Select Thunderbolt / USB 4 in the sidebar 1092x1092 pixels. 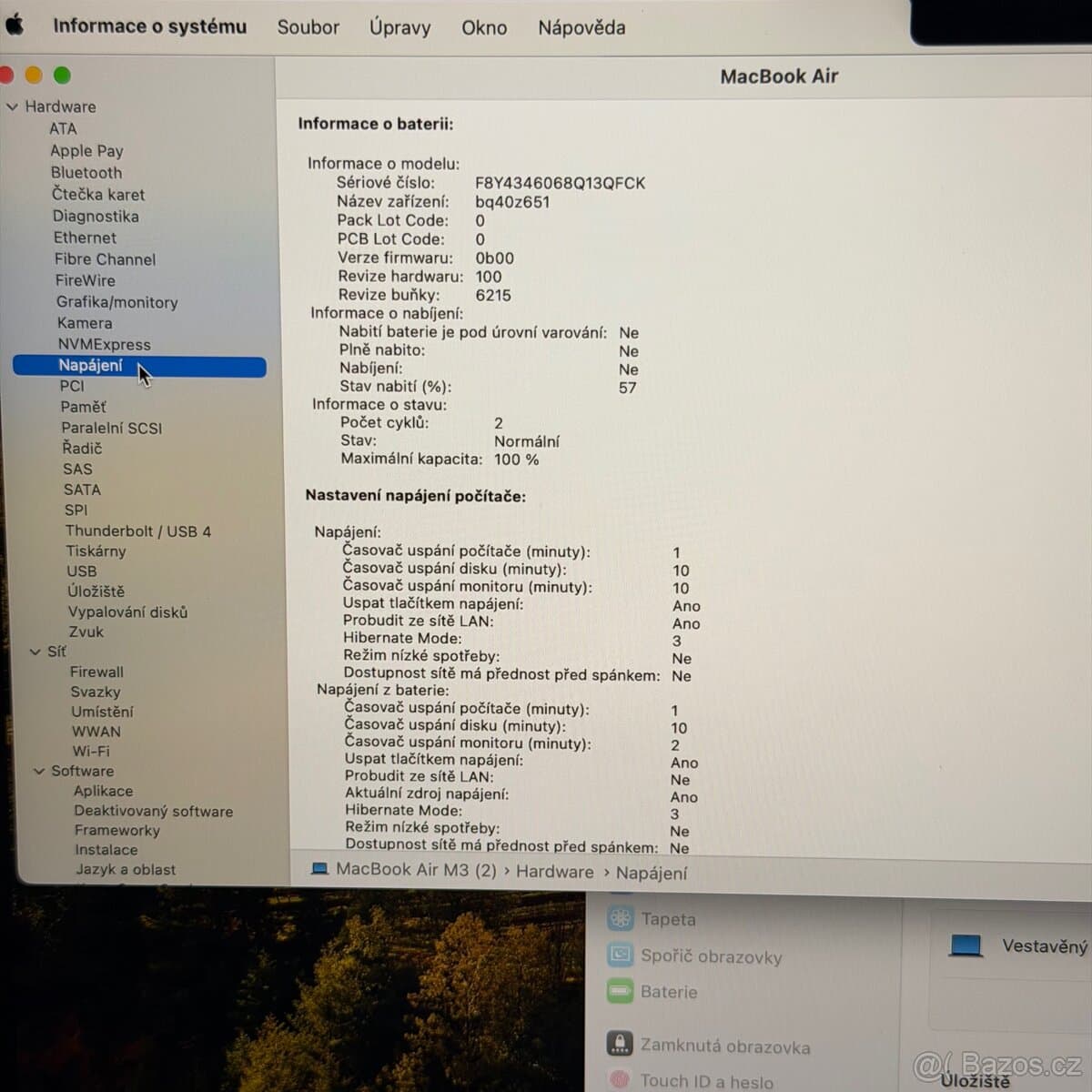tap(137, 531)
